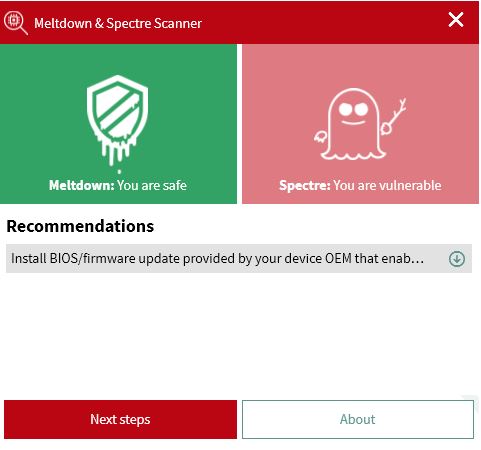Click the download arrow circle icon
Image resolution: width=481 pixels, height=450 pixels.
(456, 259)
